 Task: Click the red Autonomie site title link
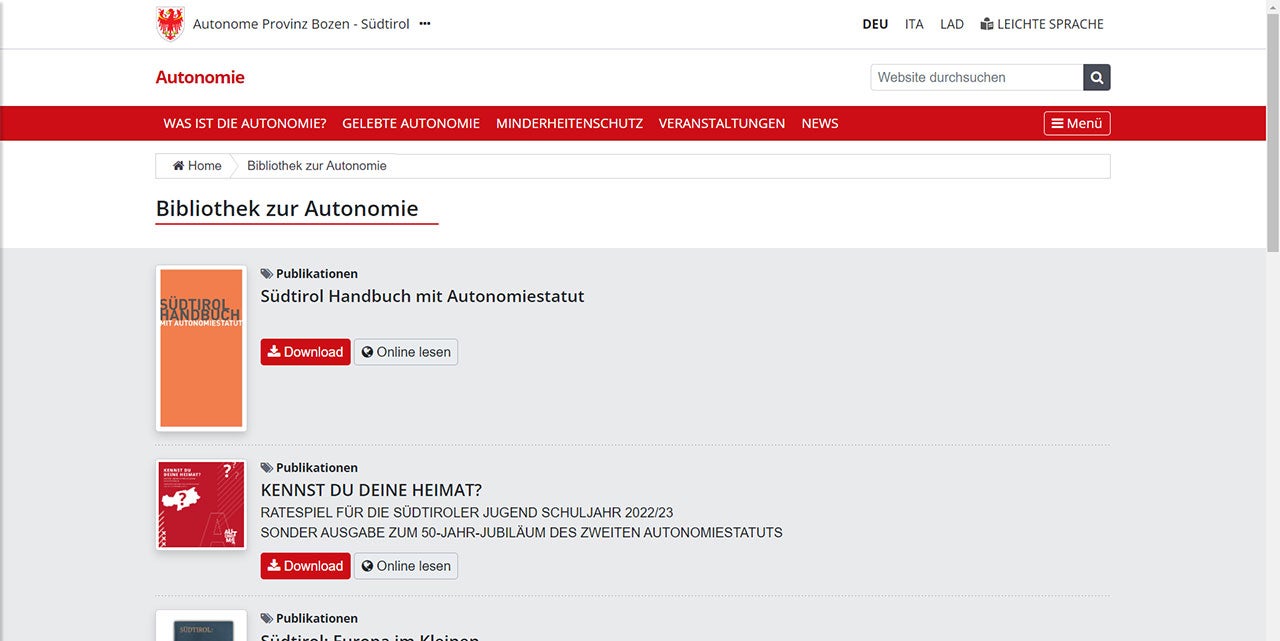200,77
